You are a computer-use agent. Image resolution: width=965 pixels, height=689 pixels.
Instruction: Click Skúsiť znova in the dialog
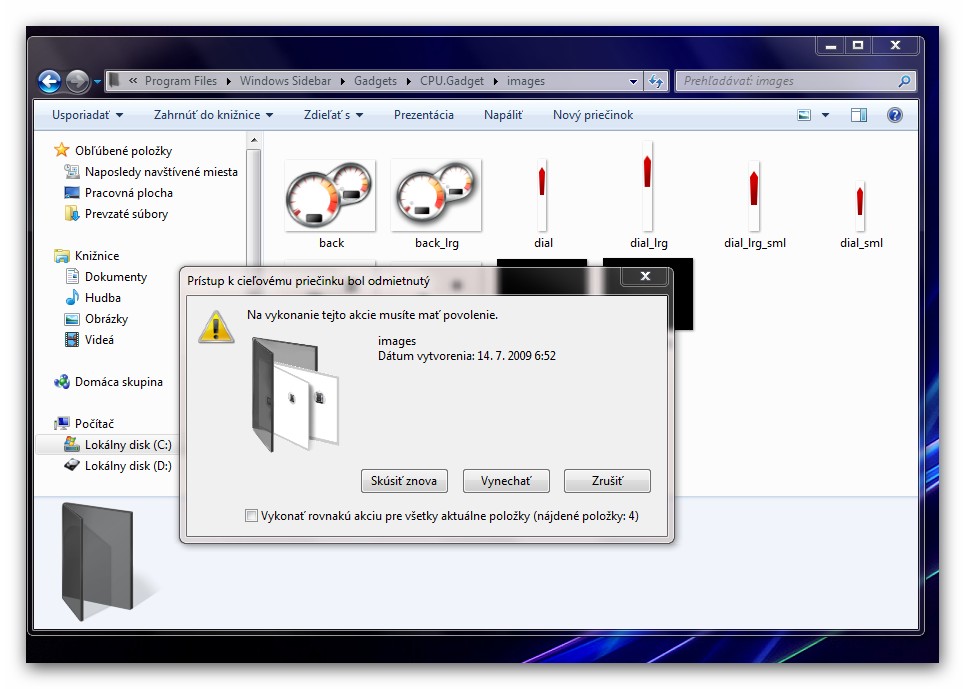click(x=404, y=480)
